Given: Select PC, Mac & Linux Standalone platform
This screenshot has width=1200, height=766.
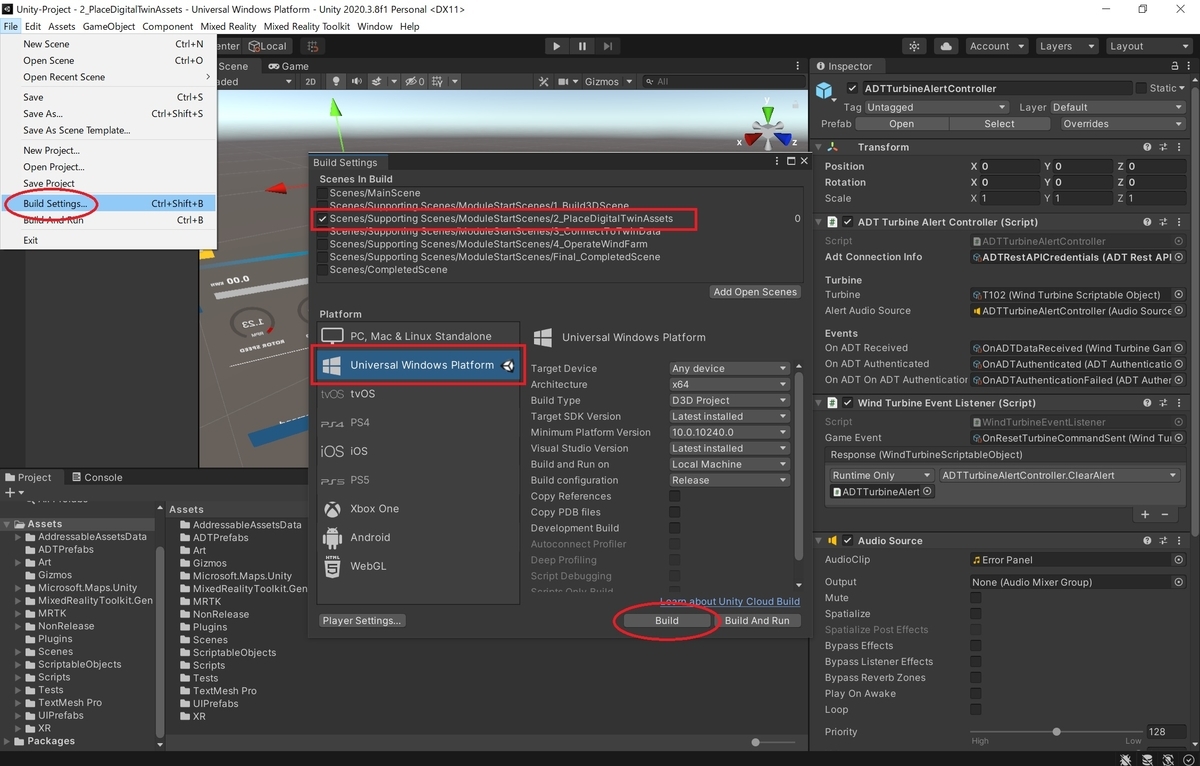Looking at the screenshot, I should click(x=419, y=336).
